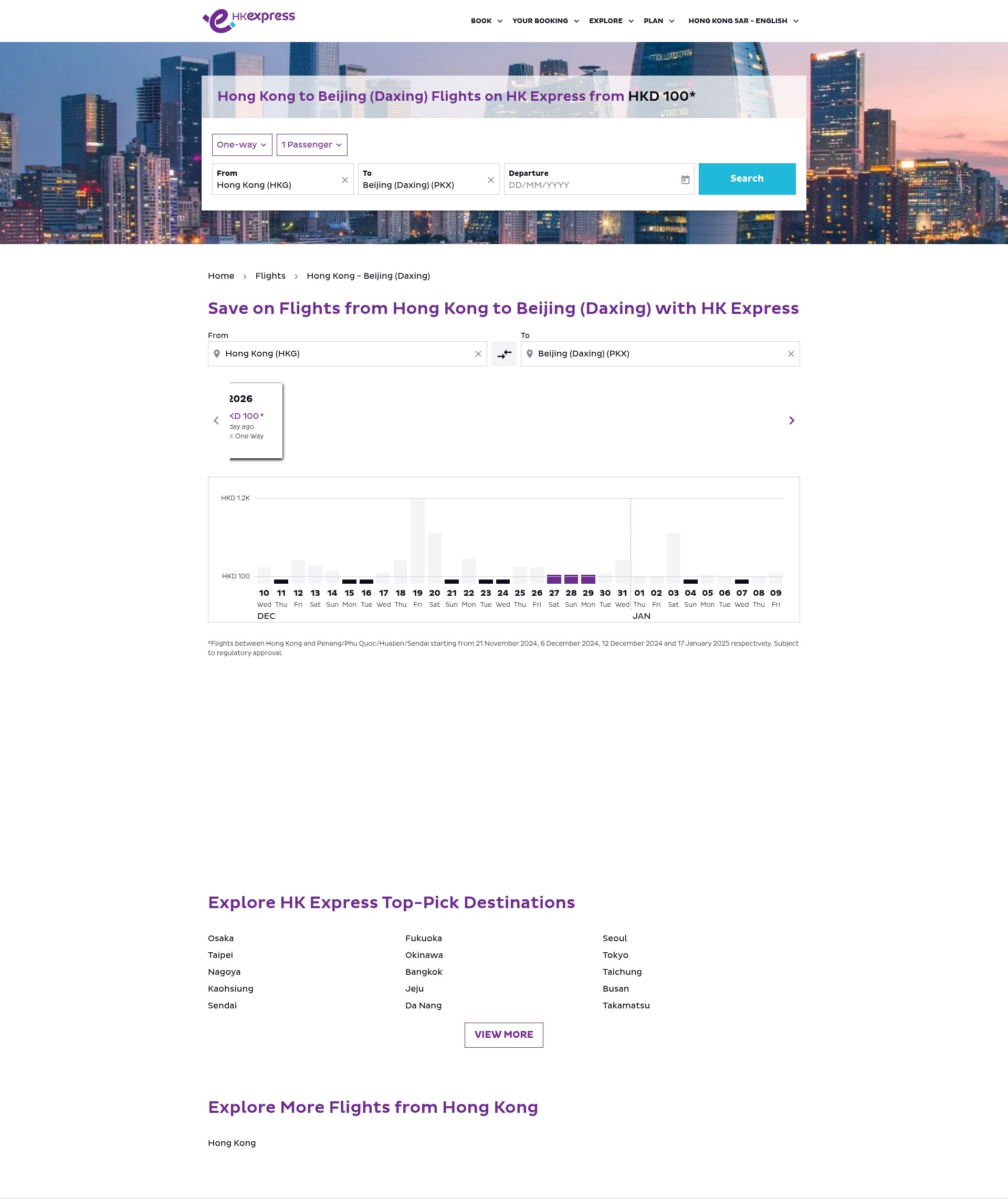Click the lower From Hong Kong (HKG) input

click(348, 354)
